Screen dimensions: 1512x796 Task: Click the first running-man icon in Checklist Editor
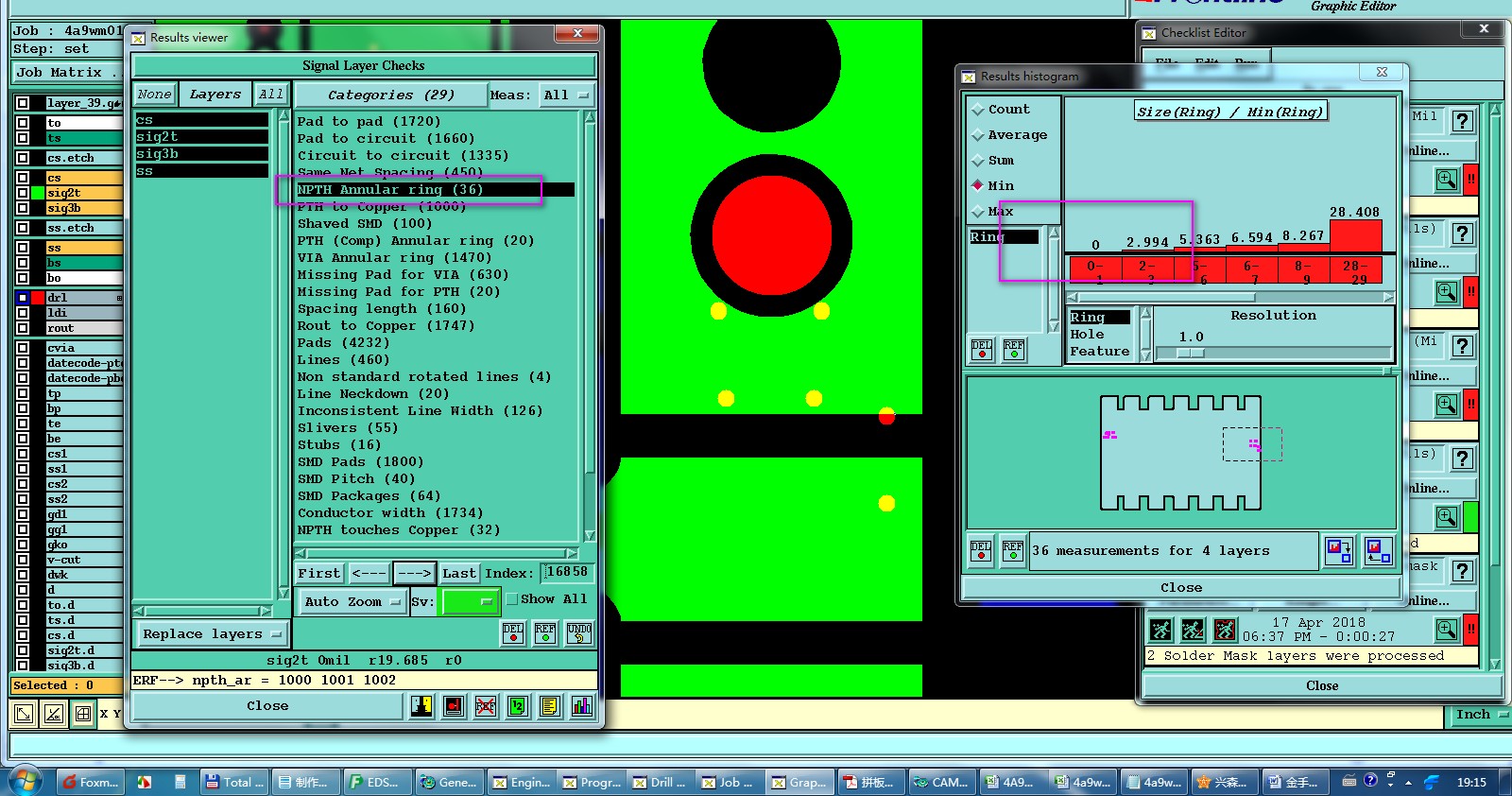[x=1160, y=630]
